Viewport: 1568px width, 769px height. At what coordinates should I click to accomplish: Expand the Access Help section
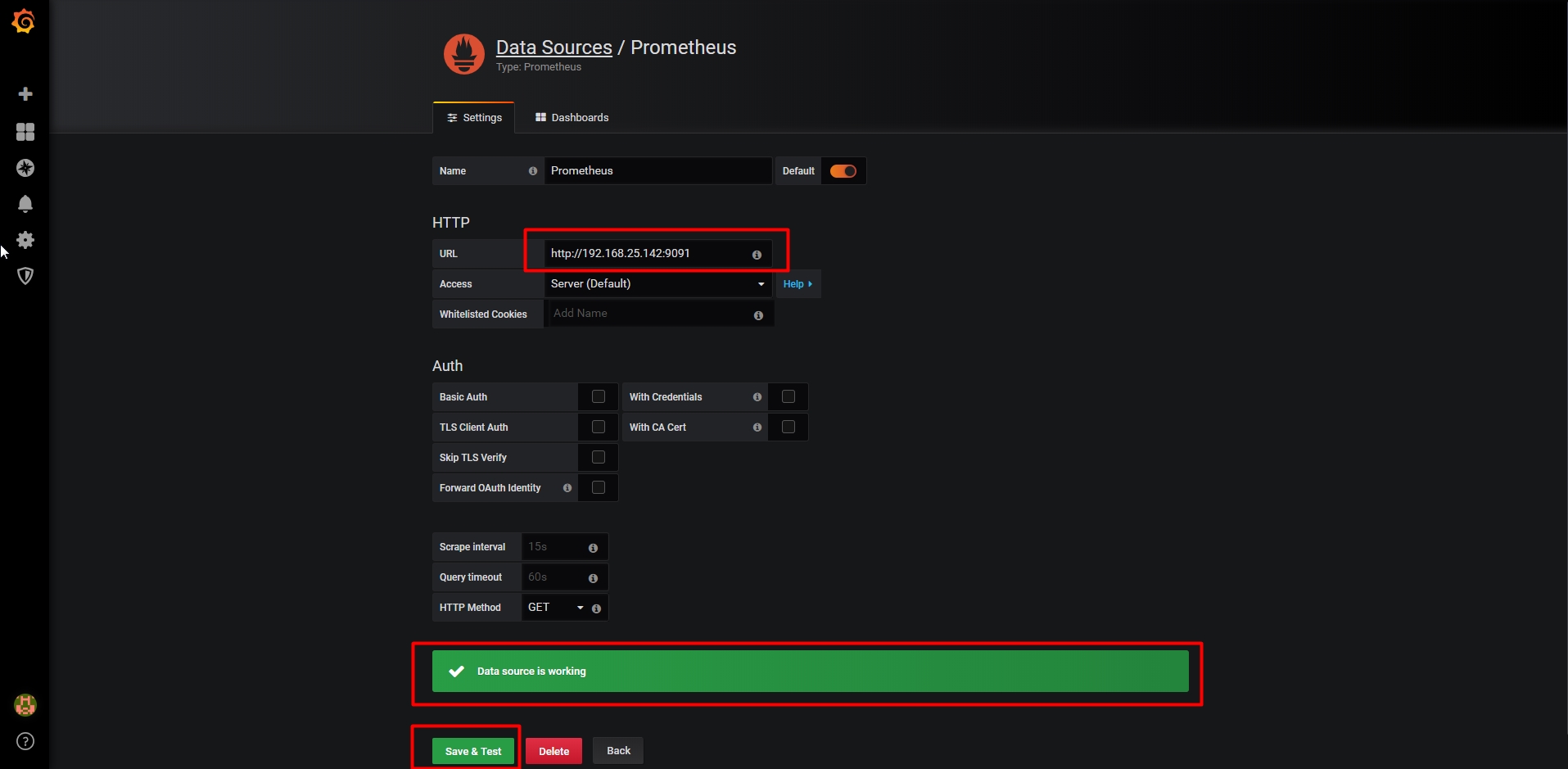click(798, 284)
